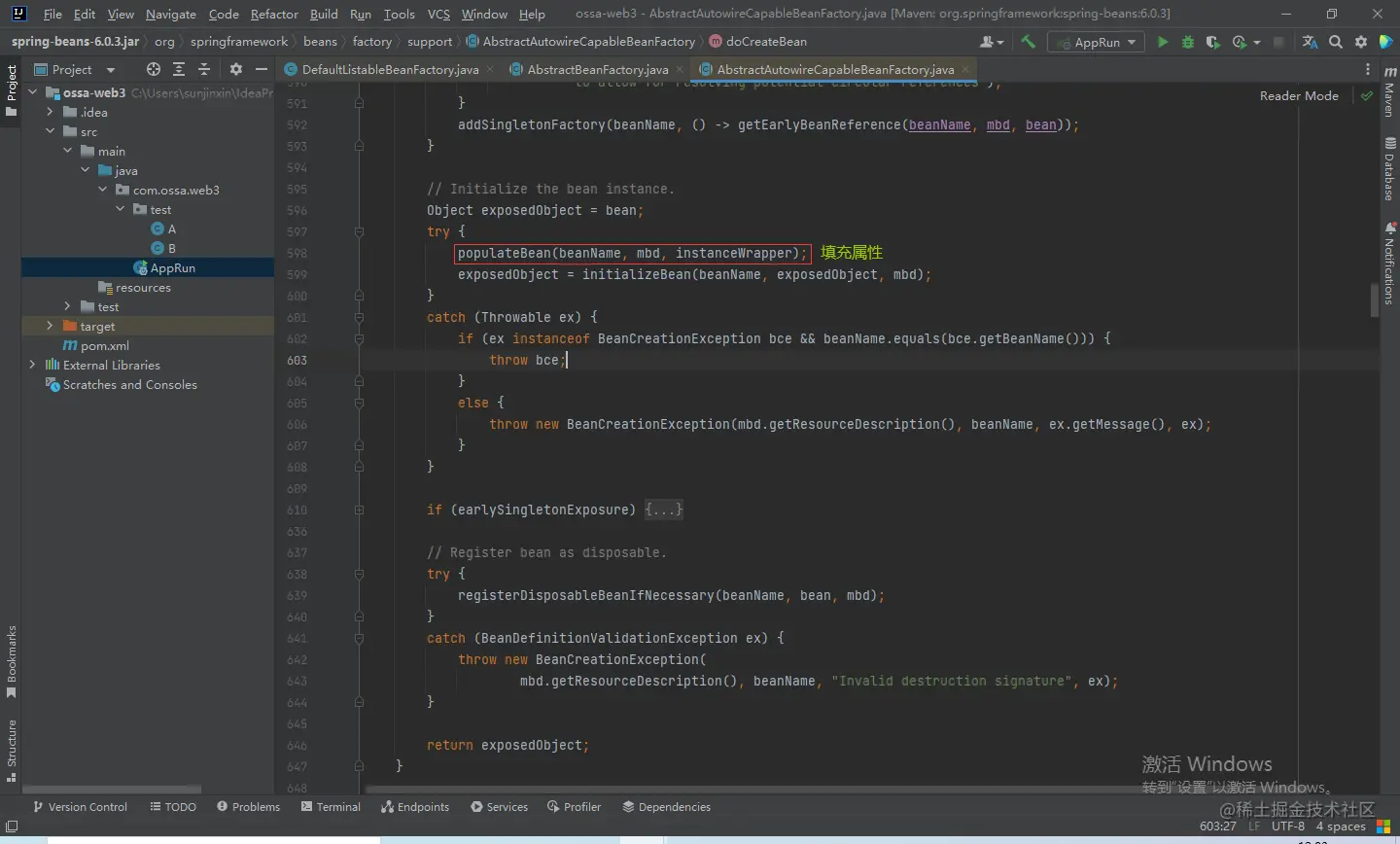1400x844 pixels.
Task: Toggle the Project tool window stripe button
Action: point(12,89)
